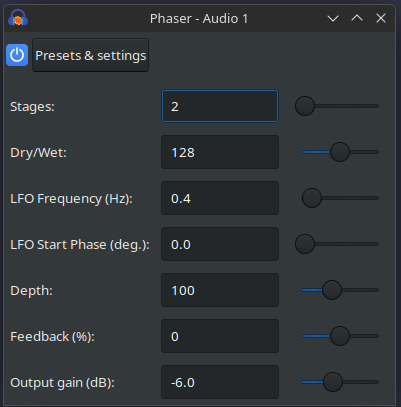Click the LFO Start Phase slider handle
Screen dimensions: 401x407
(x=305, y=244)
